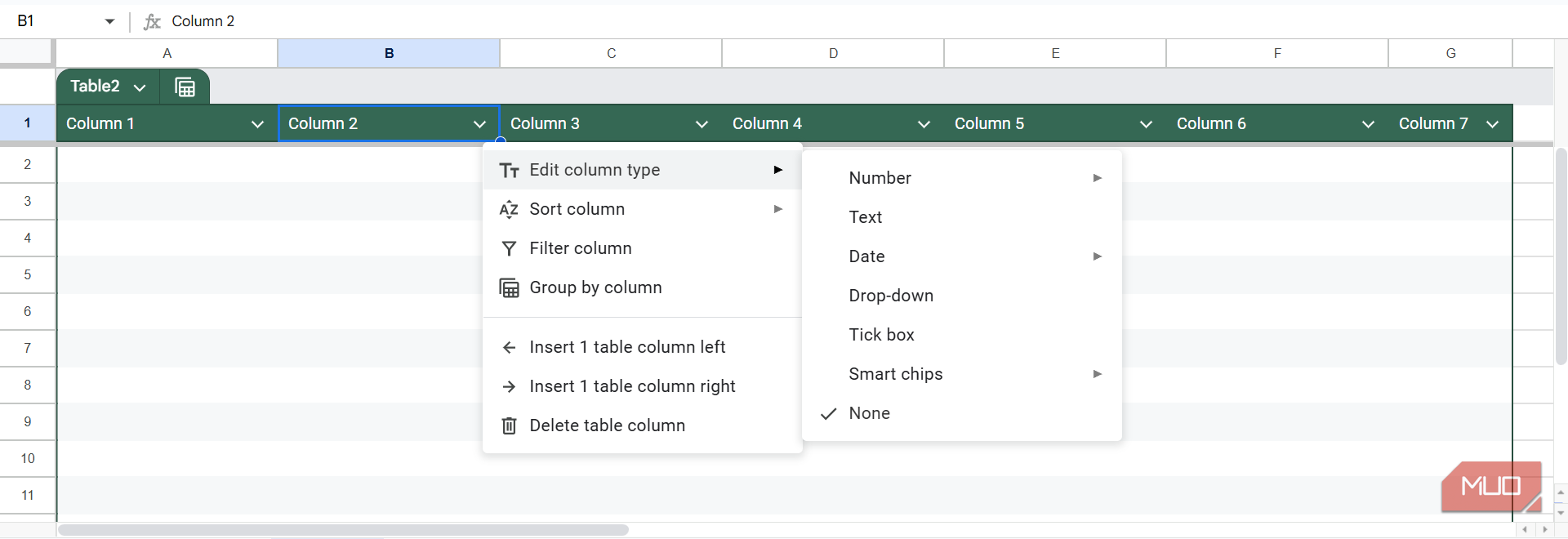The image size is (1568, 539).
Task: Click the Delete table column trash icon
Action: pos(509,425)
